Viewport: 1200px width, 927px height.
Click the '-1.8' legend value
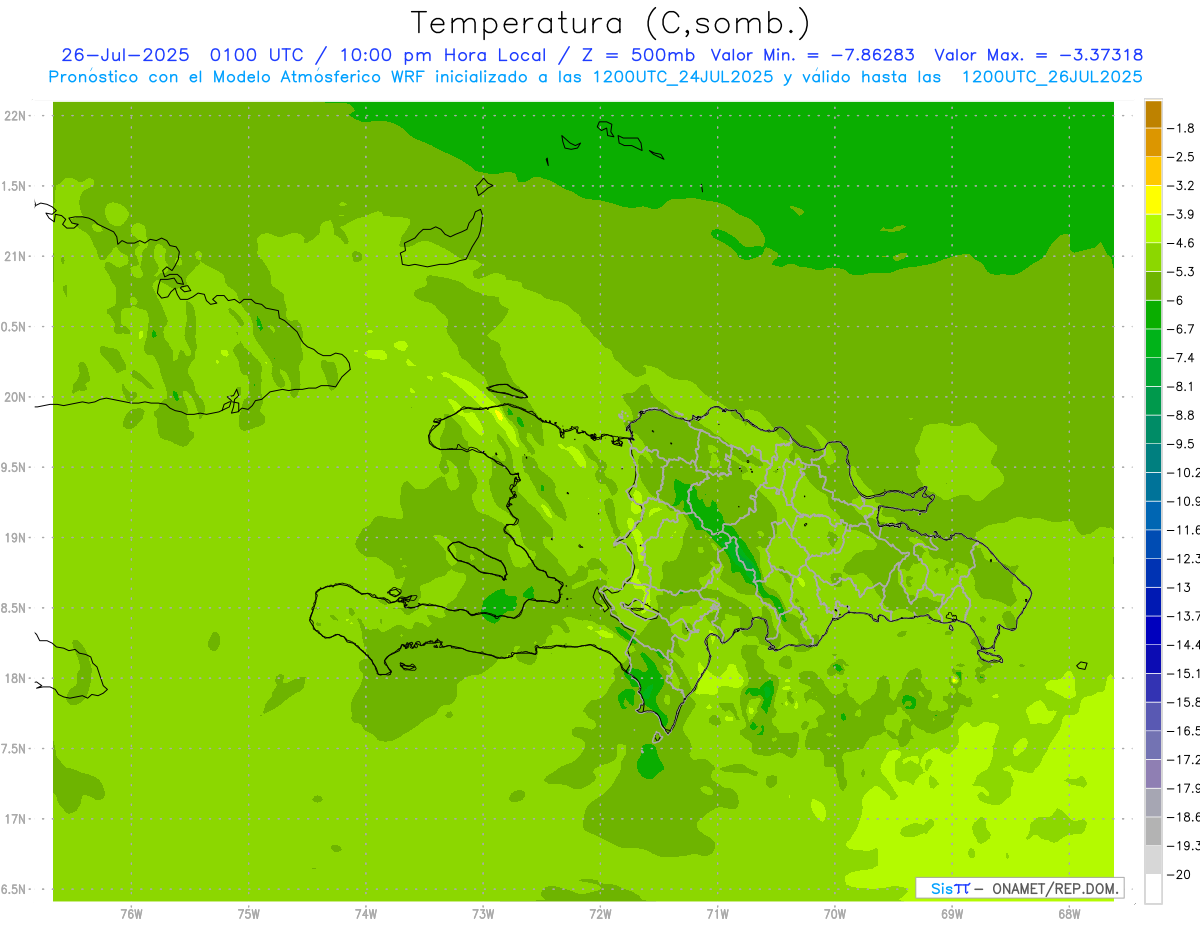(1182, 128)
